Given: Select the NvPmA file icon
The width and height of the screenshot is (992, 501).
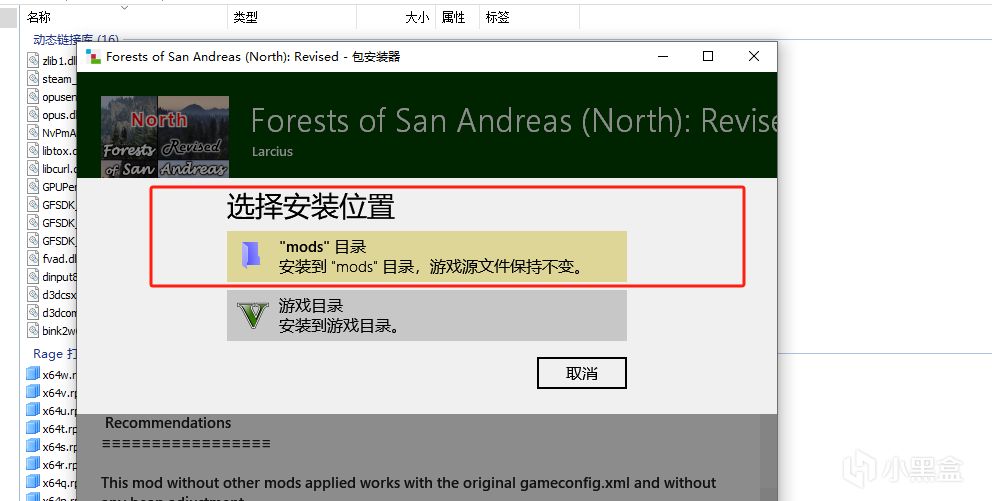Looking at the screenshot, I should tap(33, 132).
